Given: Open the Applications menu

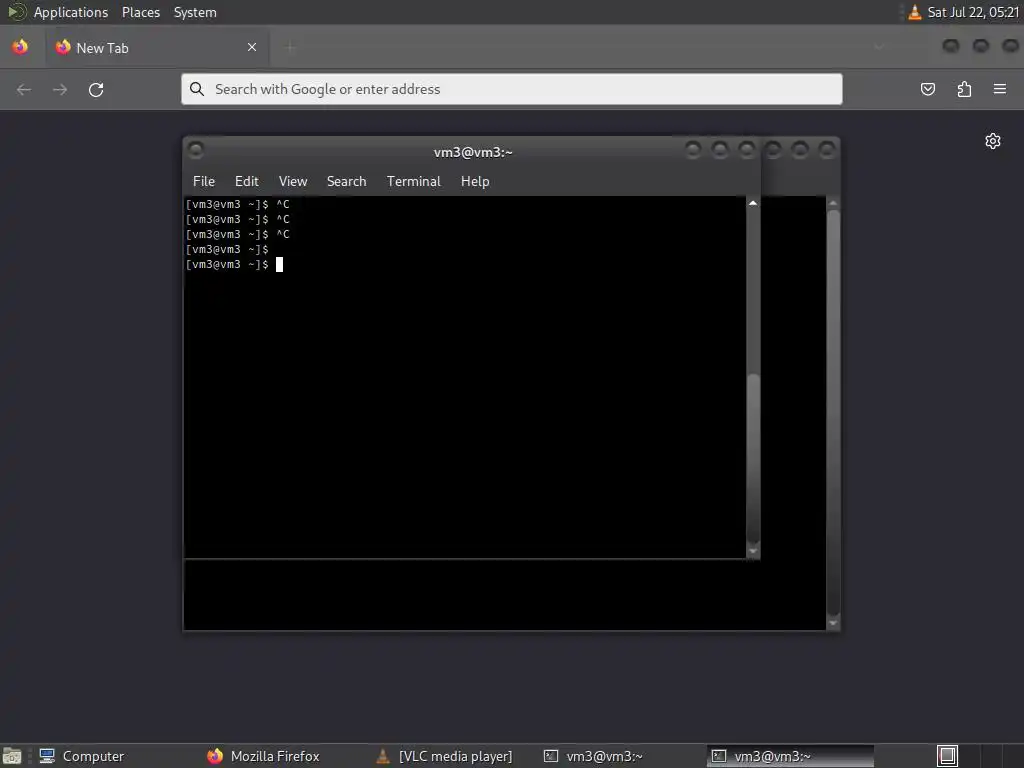Looking at the screenshot, I should (71, 12).
